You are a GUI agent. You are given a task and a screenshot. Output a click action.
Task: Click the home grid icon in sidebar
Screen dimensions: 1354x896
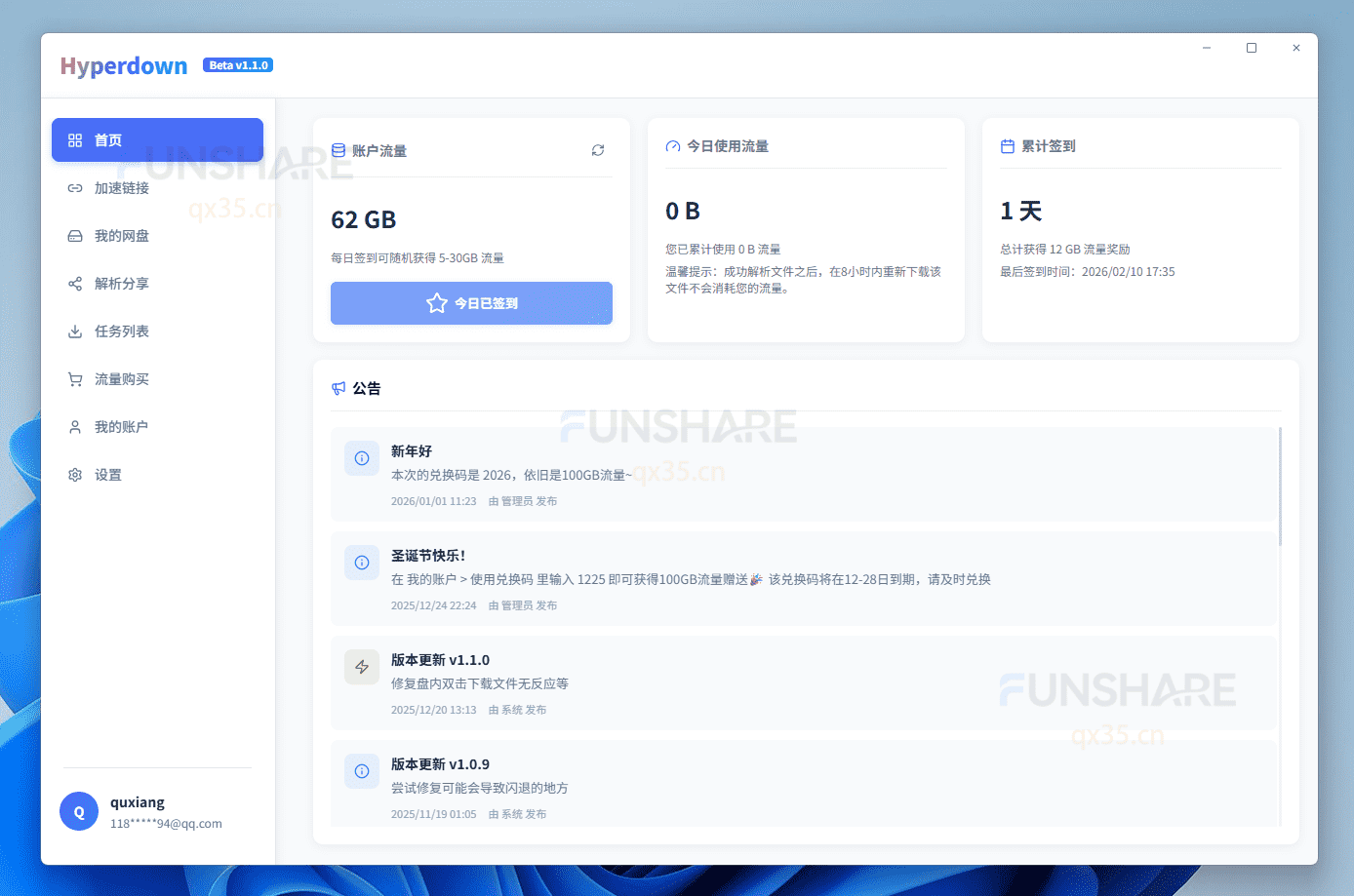pos(75,140)
